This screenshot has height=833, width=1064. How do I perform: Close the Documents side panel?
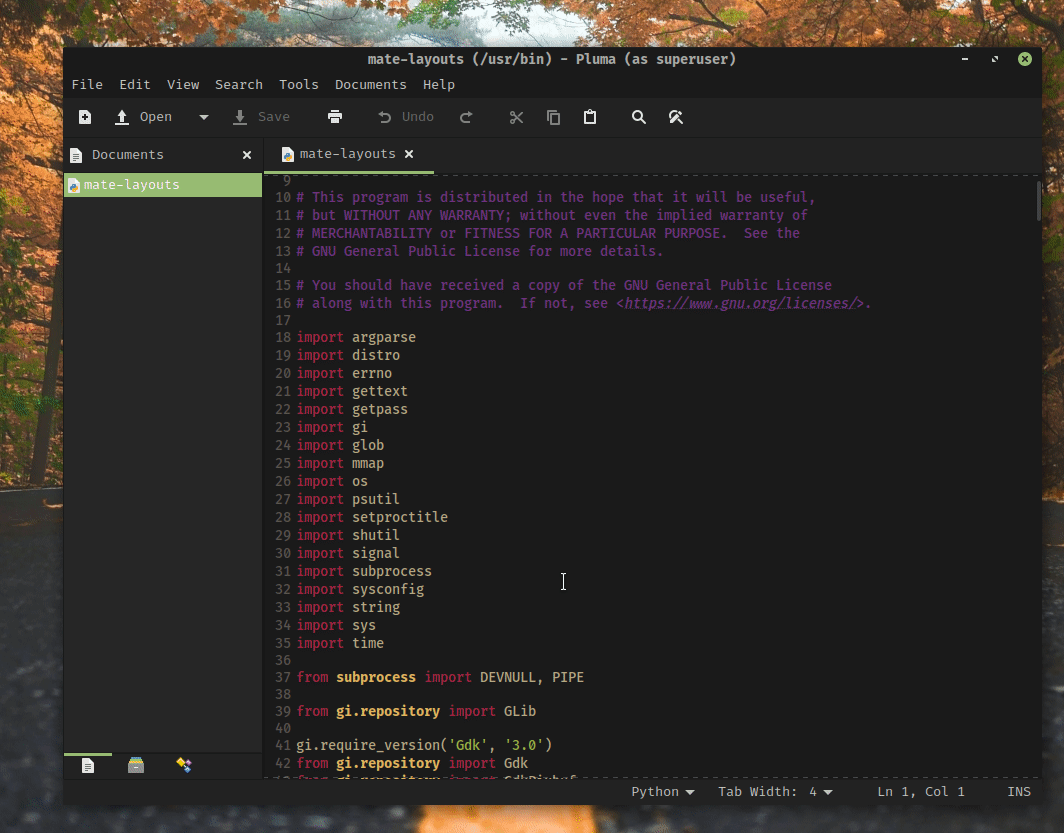click(x=247, y=155)
